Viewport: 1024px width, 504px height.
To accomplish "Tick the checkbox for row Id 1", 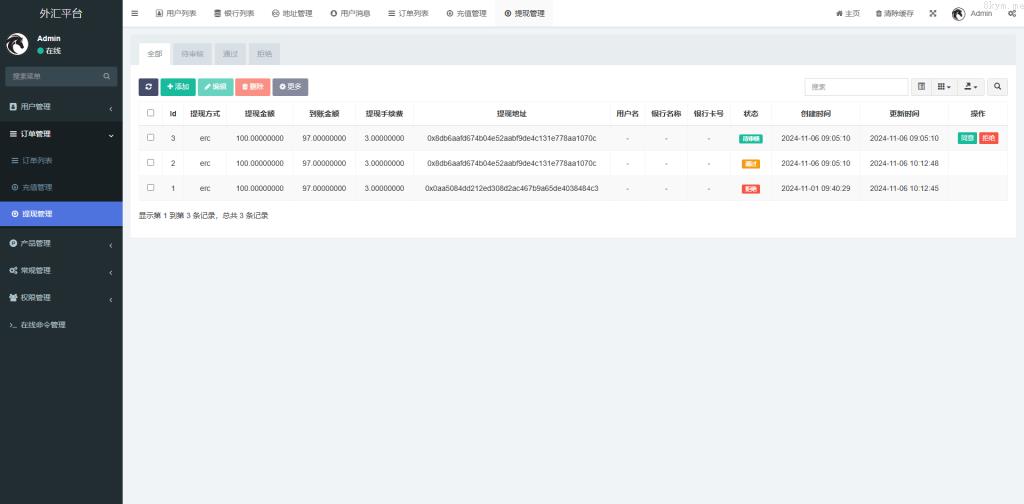I will coord(151,188).
